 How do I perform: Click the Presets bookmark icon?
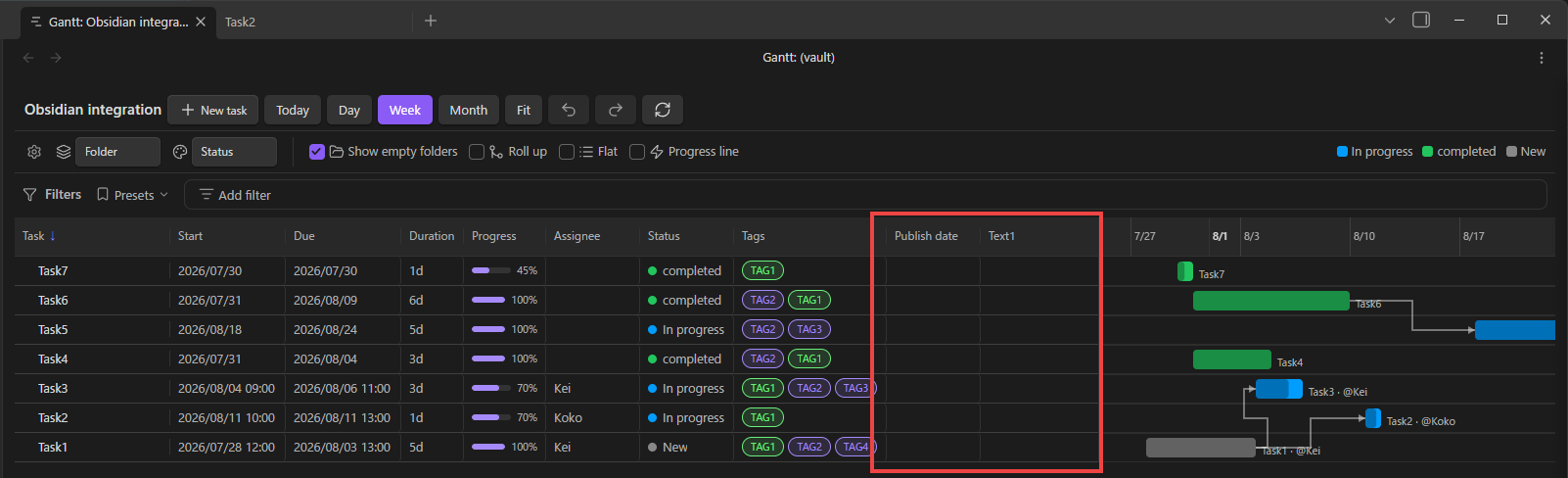(x=103, y=195)
